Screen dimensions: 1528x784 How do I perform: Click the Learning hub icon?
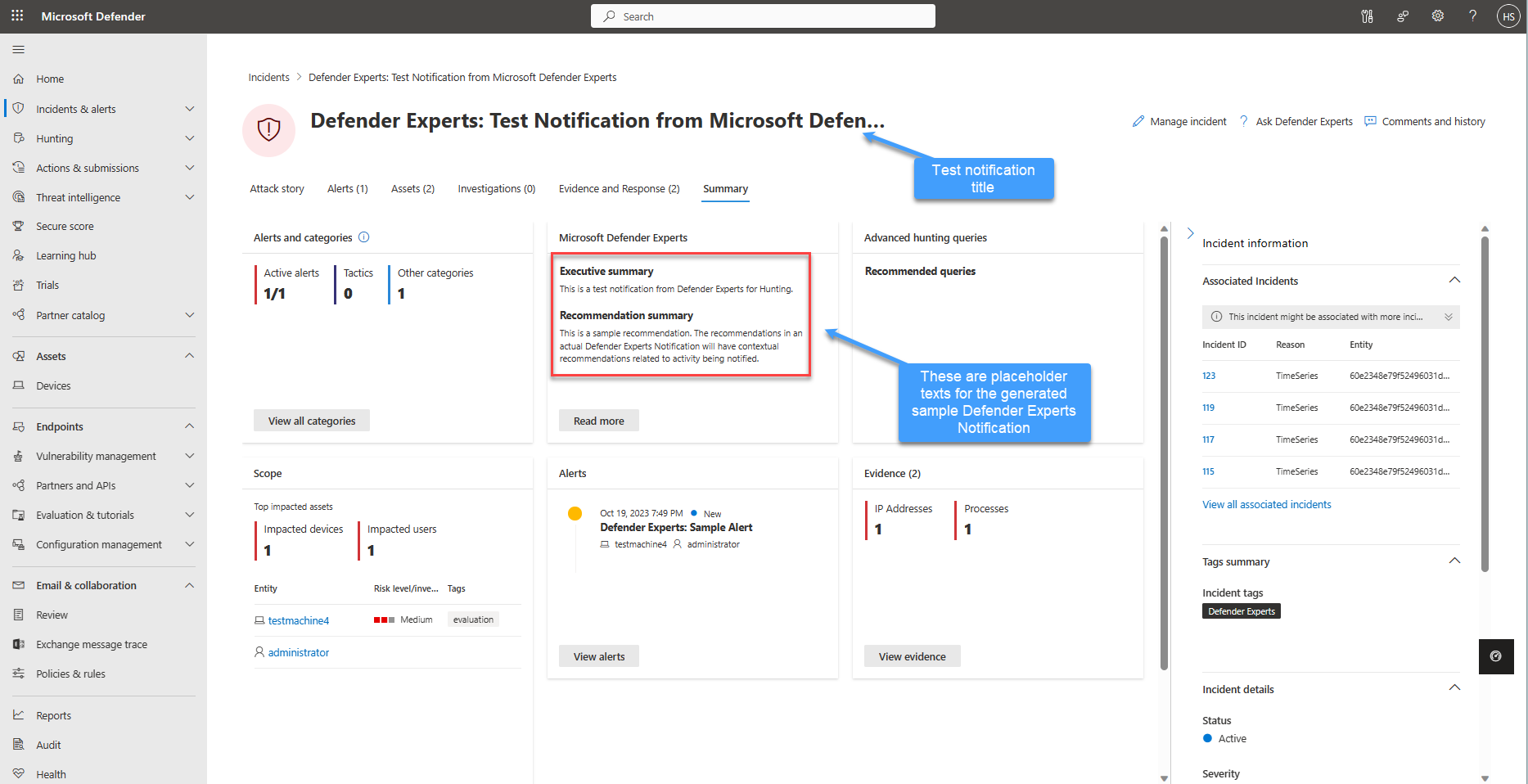pyautogui.click(x=18, y=255)
